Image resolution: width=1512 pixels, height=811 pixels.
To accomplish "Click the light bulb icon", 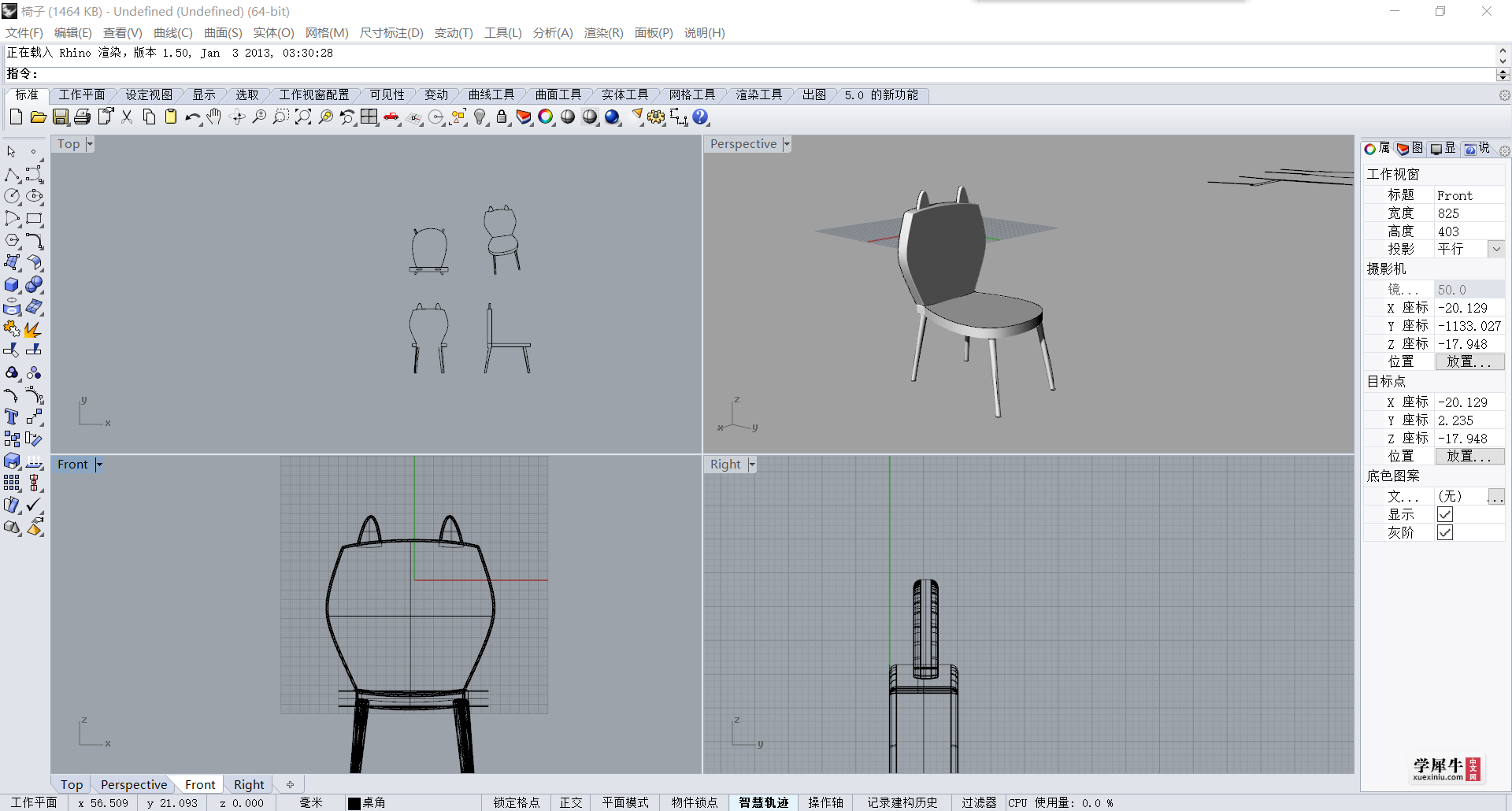I will coord(480,117).
